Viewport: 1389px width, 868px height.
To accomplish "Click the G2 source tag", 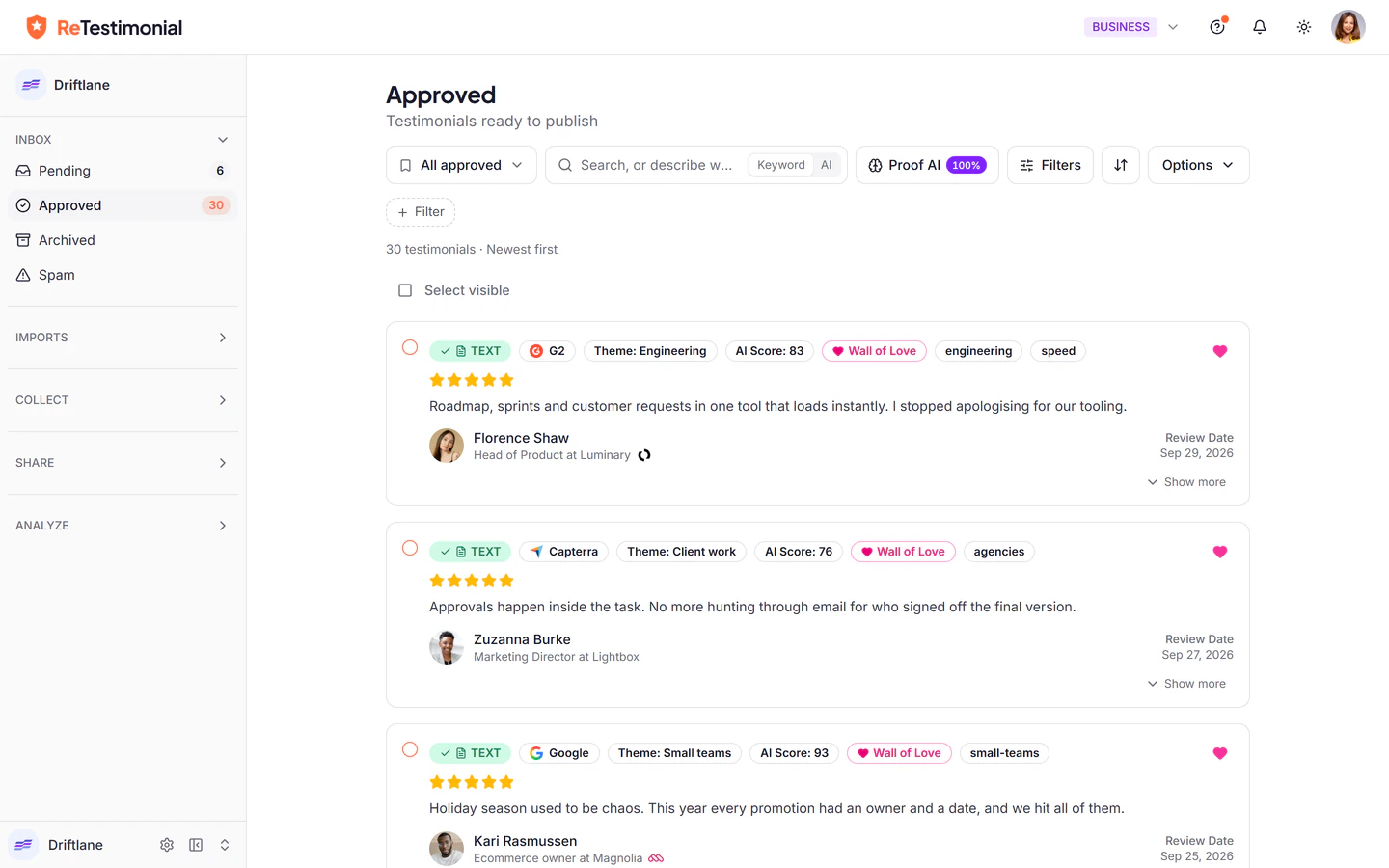I will (x=548, y=351).
